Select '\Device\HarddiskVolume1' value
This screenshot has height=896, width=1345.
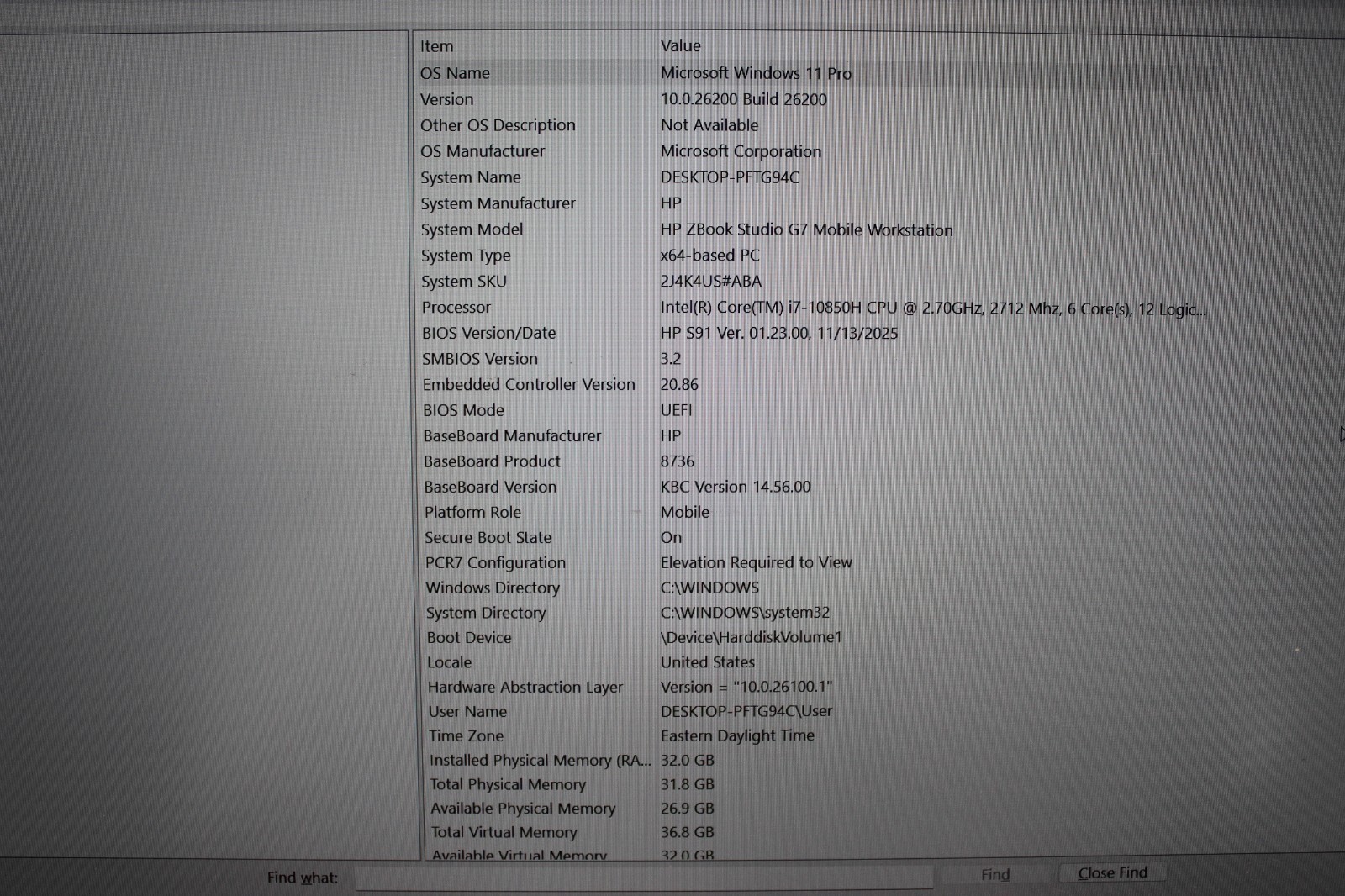coord(751,637)
